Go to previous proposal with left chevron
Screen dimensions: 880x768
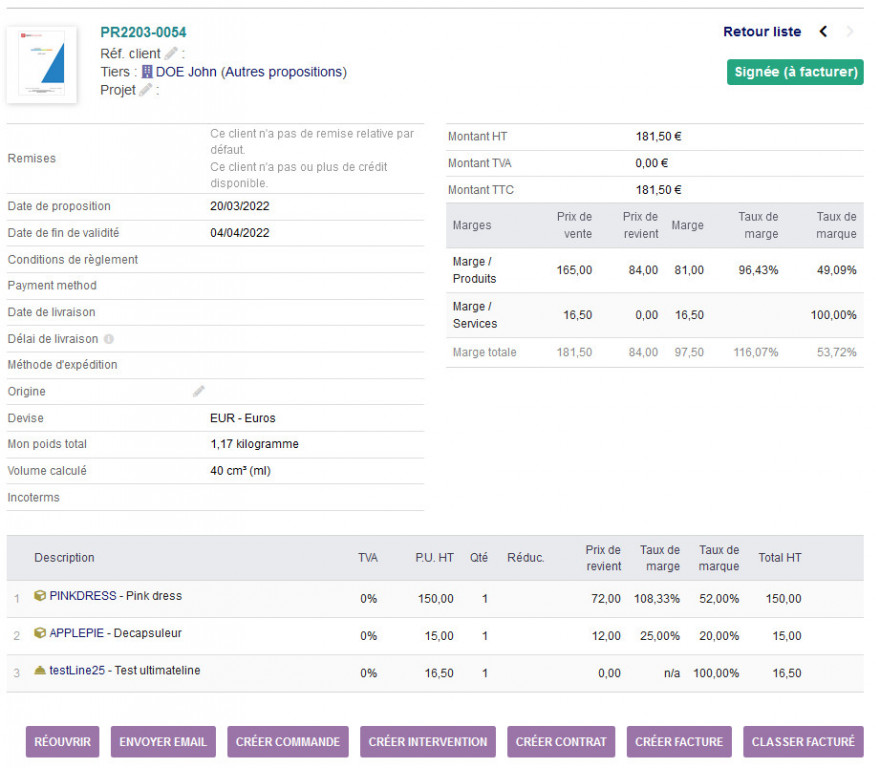tap(823, 32)
